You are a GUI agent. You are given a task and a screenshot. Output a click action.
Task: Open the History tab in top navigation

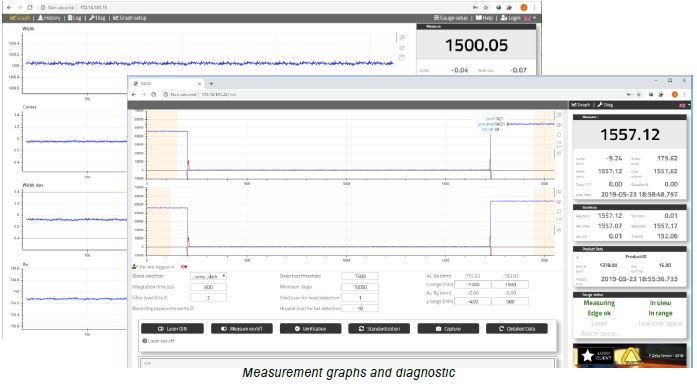tap(49, 18)
